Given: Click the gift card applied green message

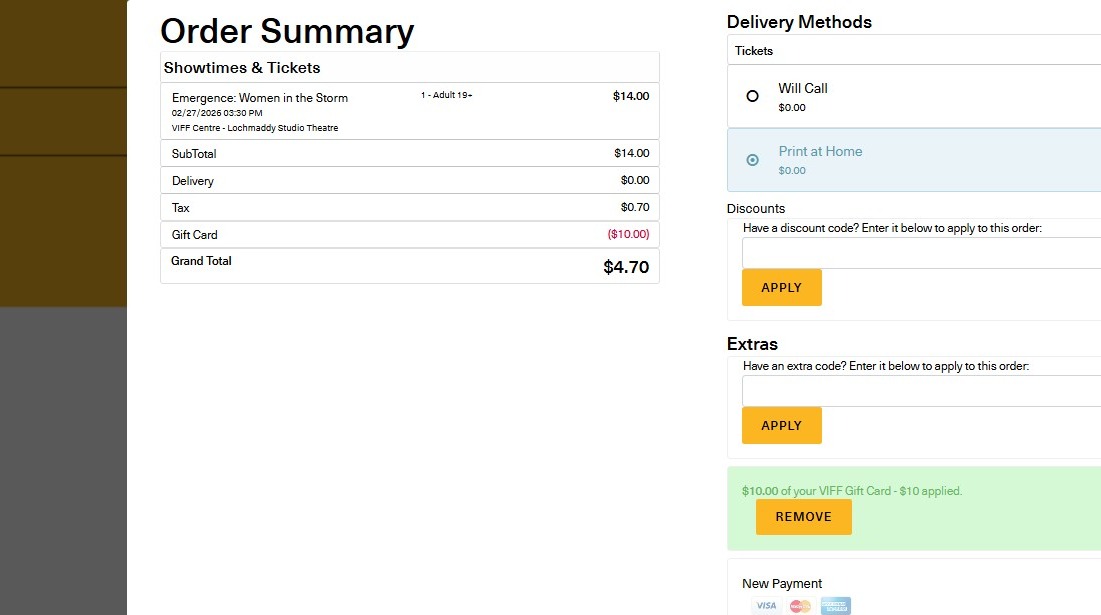Looking at the screenshot, I should tap(852, 491).
